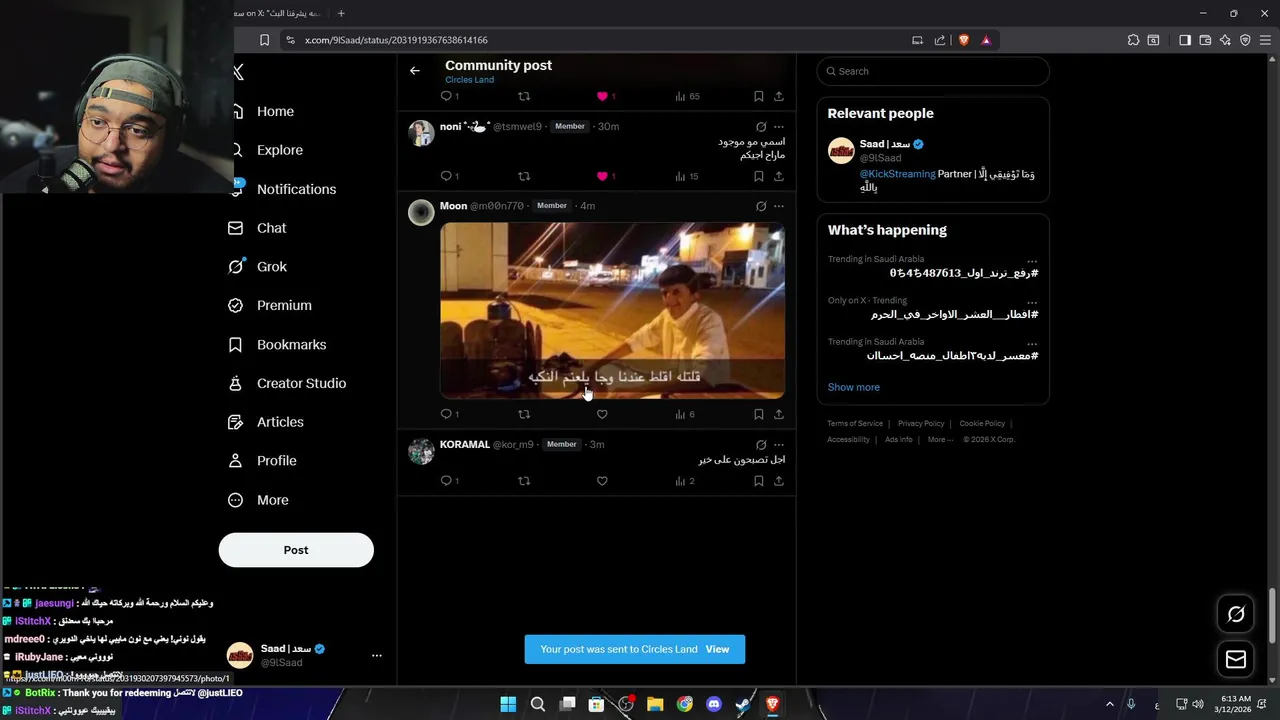
Task: Open Explore in X sidebar
Action: [x=279, y=150]
